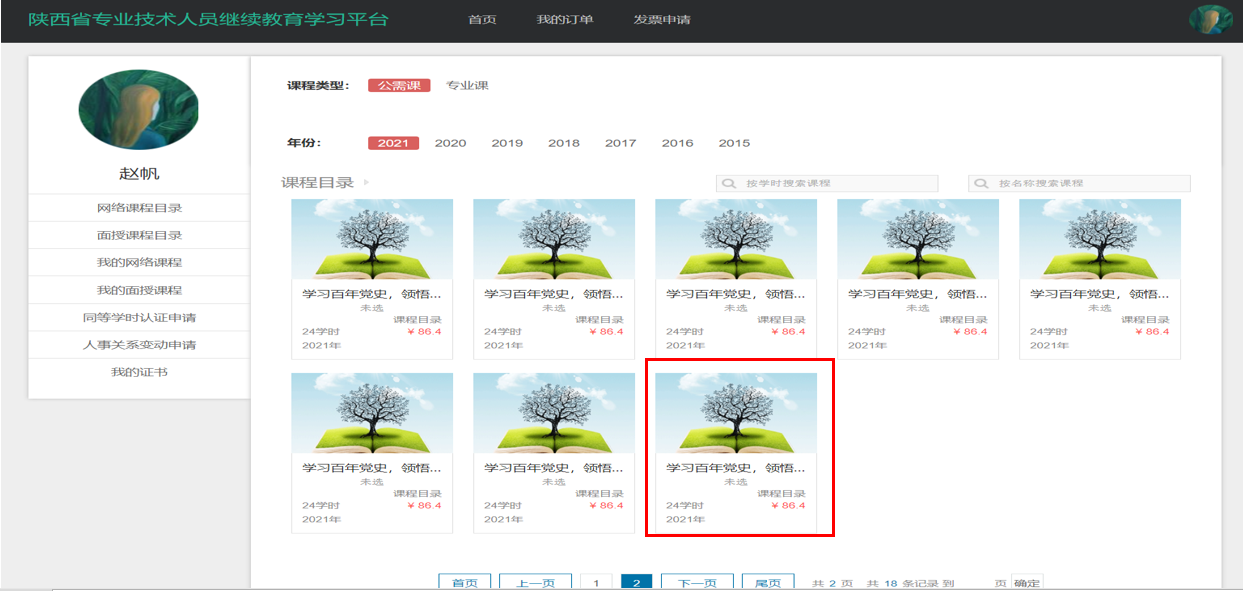The image size is (1243, 591).
Task: Select the 公需课 course type
Action: pyautogui.click(x=398, y=86)
